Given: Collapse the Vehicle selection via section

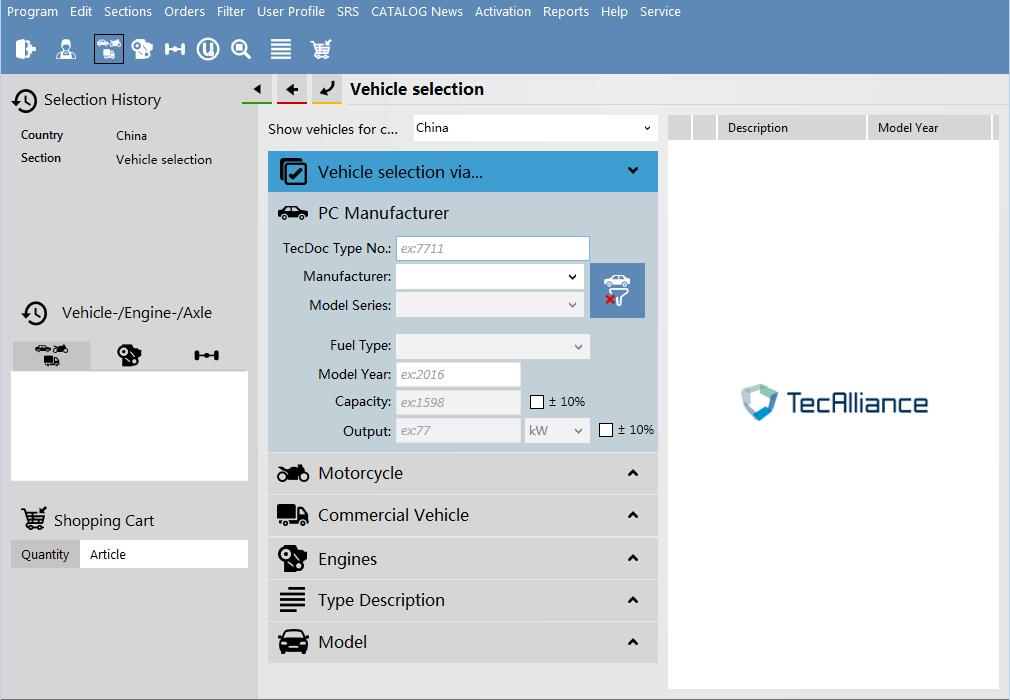Looking at the screenshot, I should (x=633, y=171).
